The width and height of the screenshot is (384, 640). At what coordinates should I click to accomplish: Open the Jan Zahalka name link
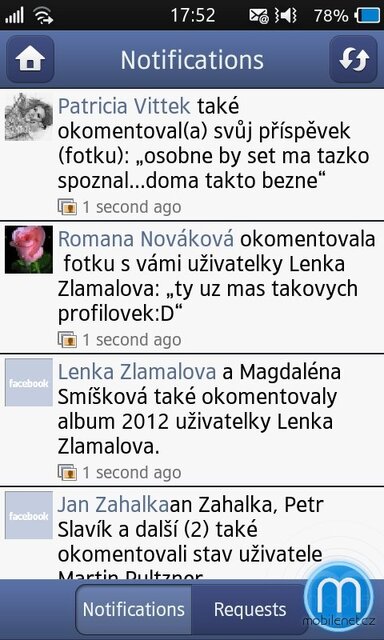[113, 505]
